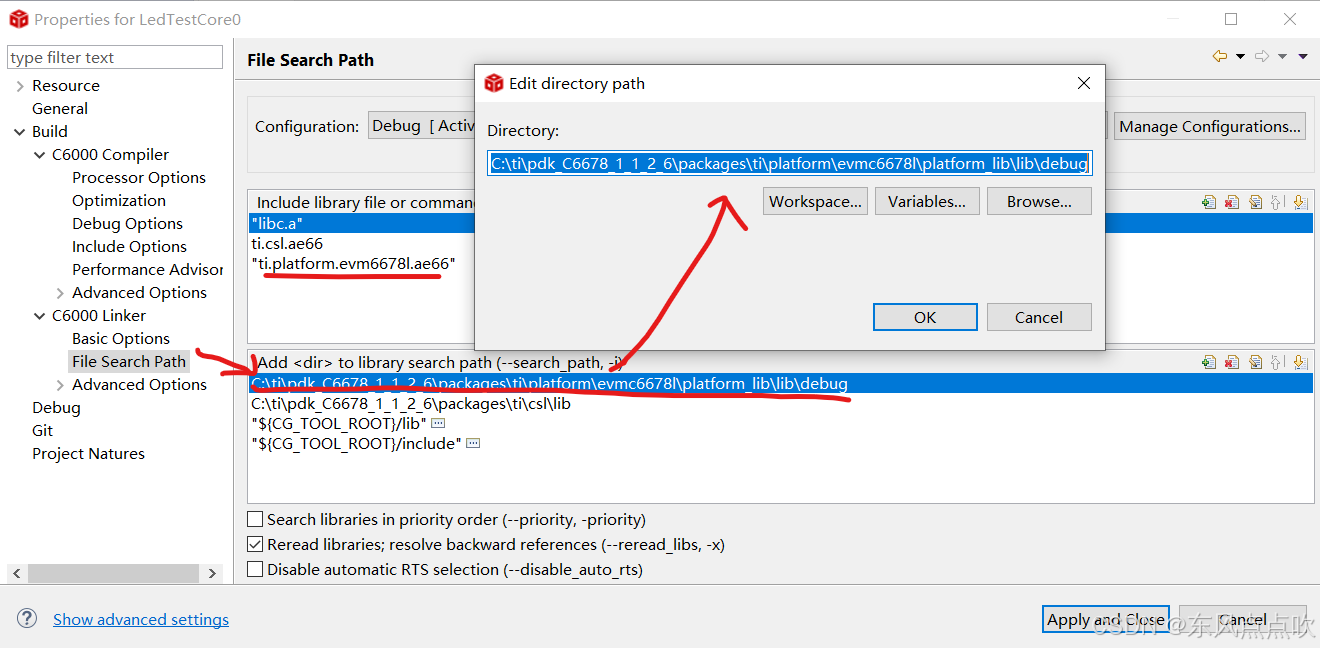
Task: Click variable icon beside ${CG_TOOL_ROOT}/lib entry
Action: click(x=437, y=424)
